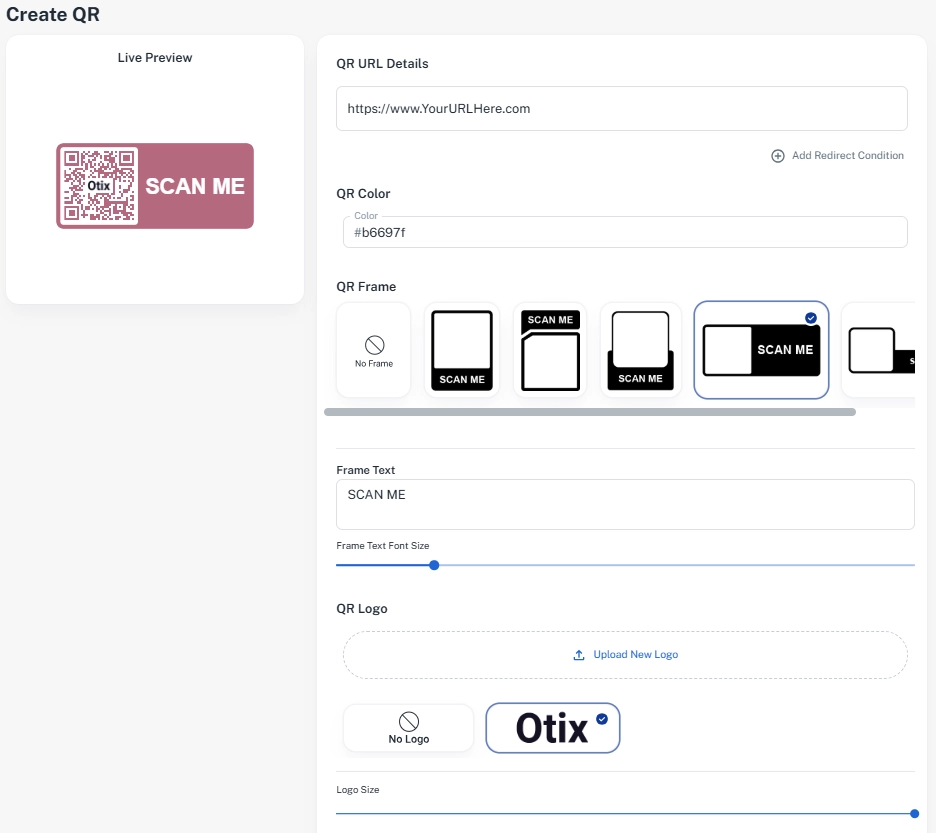
Task: Select the No Logo option
Action: click(408, 727)
